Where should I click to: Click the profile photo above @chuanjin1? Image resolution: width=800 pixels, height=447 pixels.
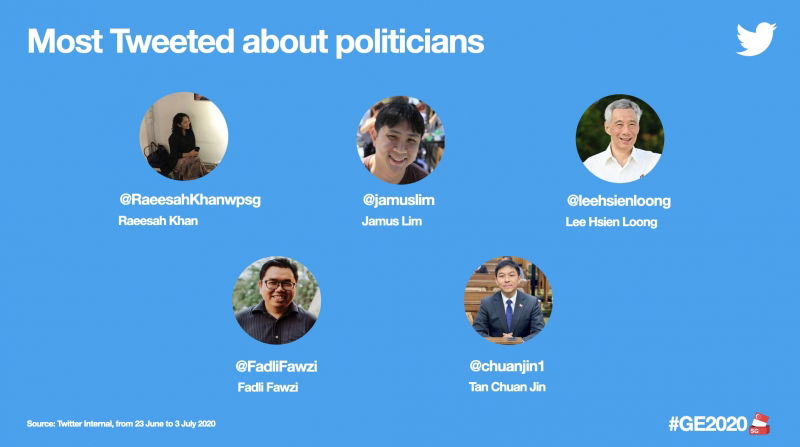tap(508, 300)
